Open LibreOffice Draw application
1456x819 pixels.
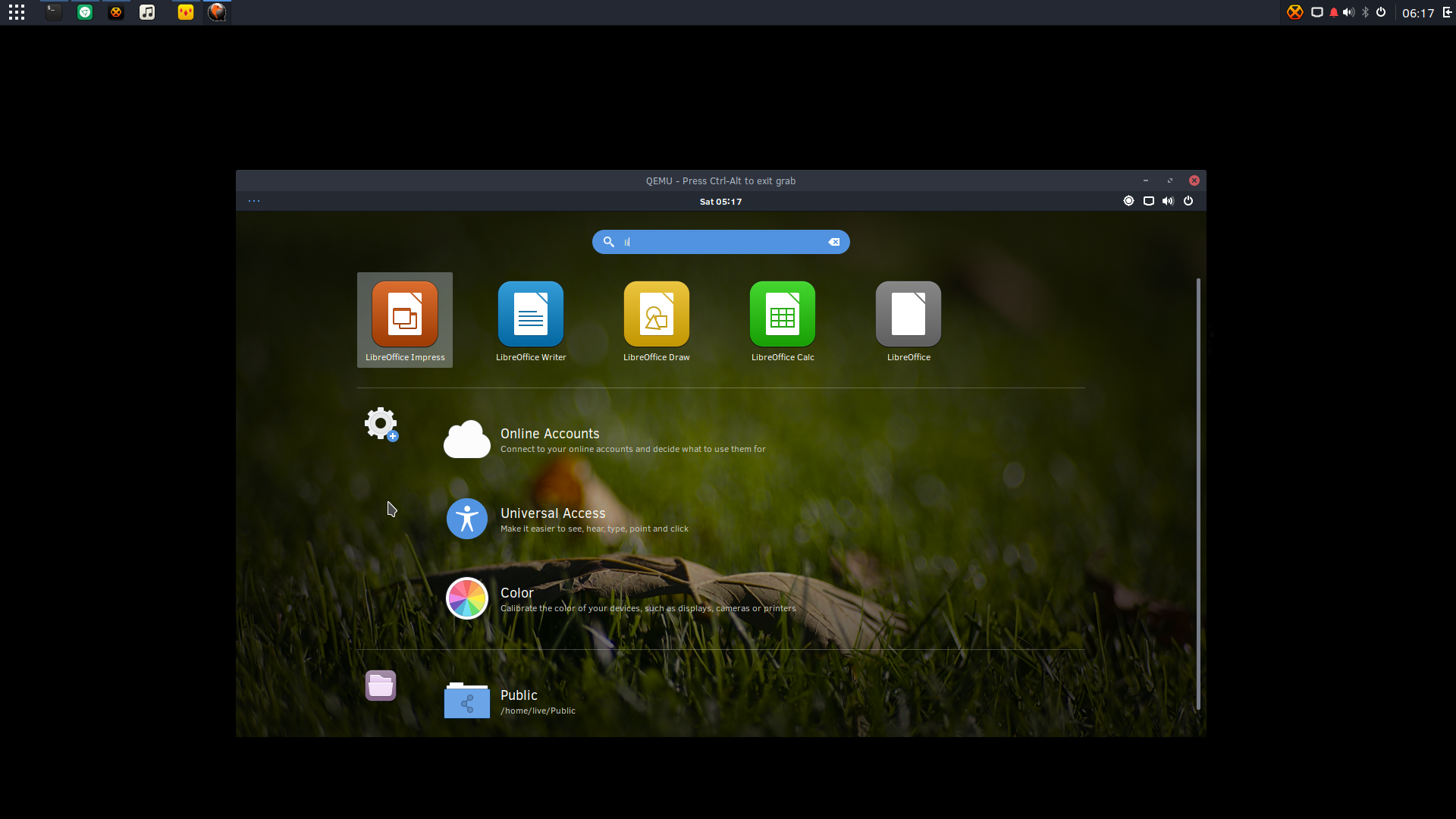coord(657,320)
